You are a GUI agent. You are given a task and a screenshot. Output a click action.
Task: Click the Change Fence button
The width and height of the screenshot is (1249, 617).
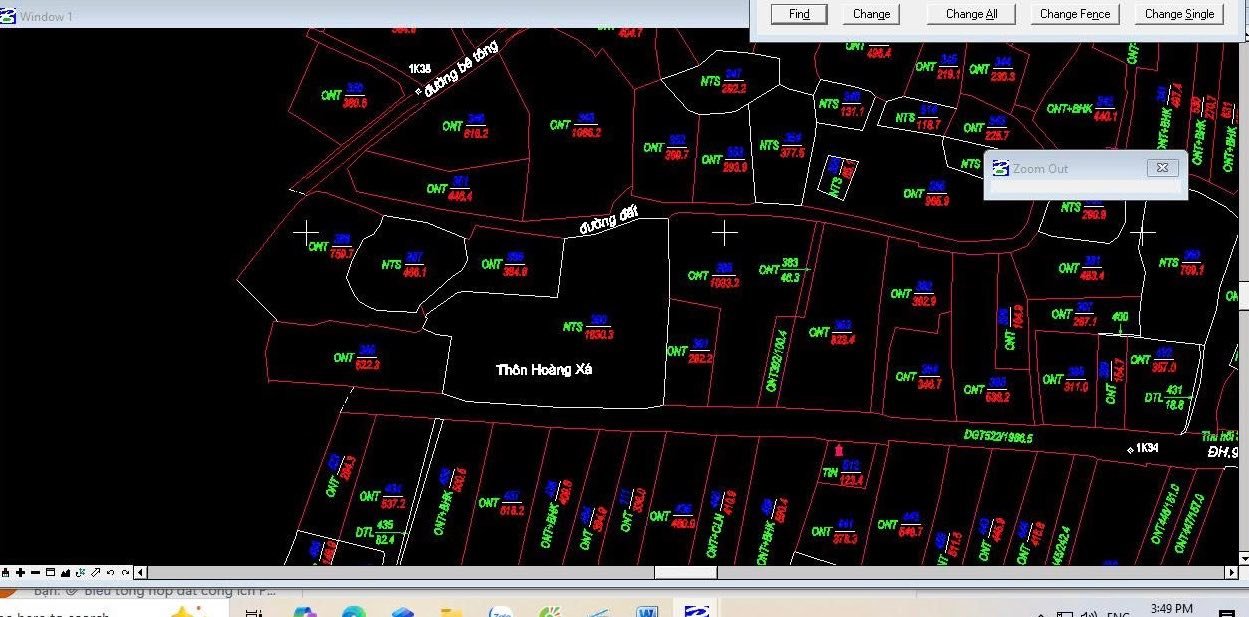click(1074, 14)
